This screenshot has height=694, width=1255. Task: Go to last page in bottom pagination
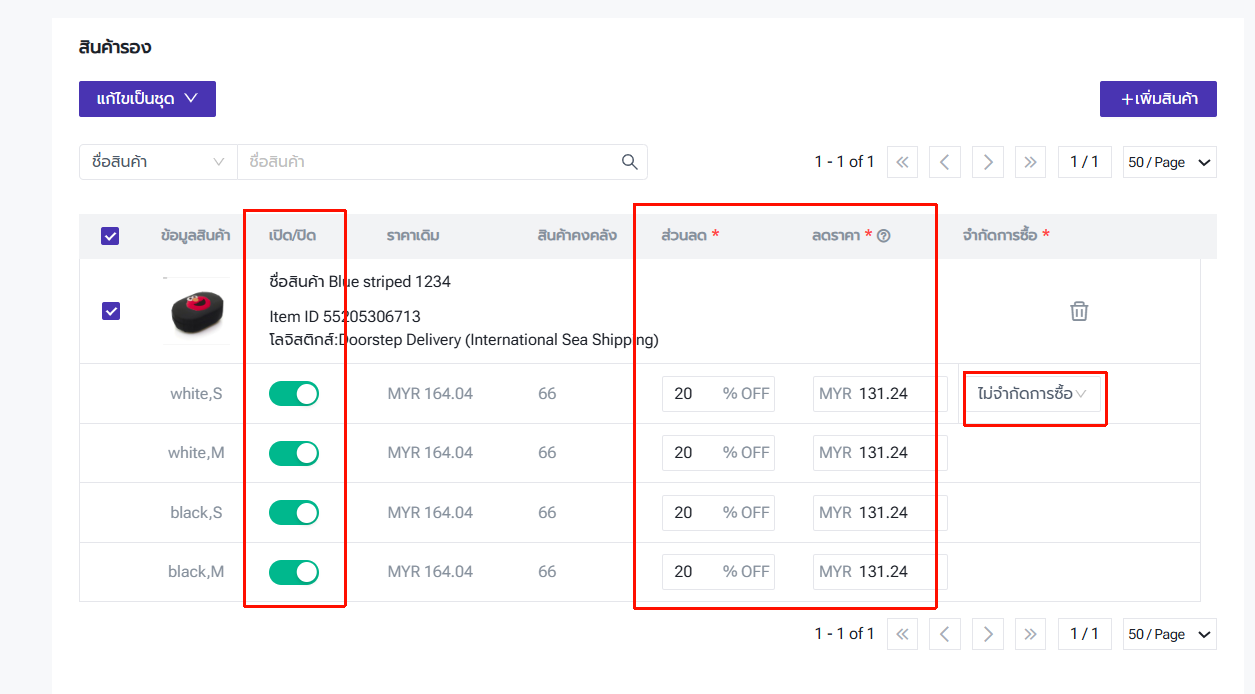coord(1030,634)
